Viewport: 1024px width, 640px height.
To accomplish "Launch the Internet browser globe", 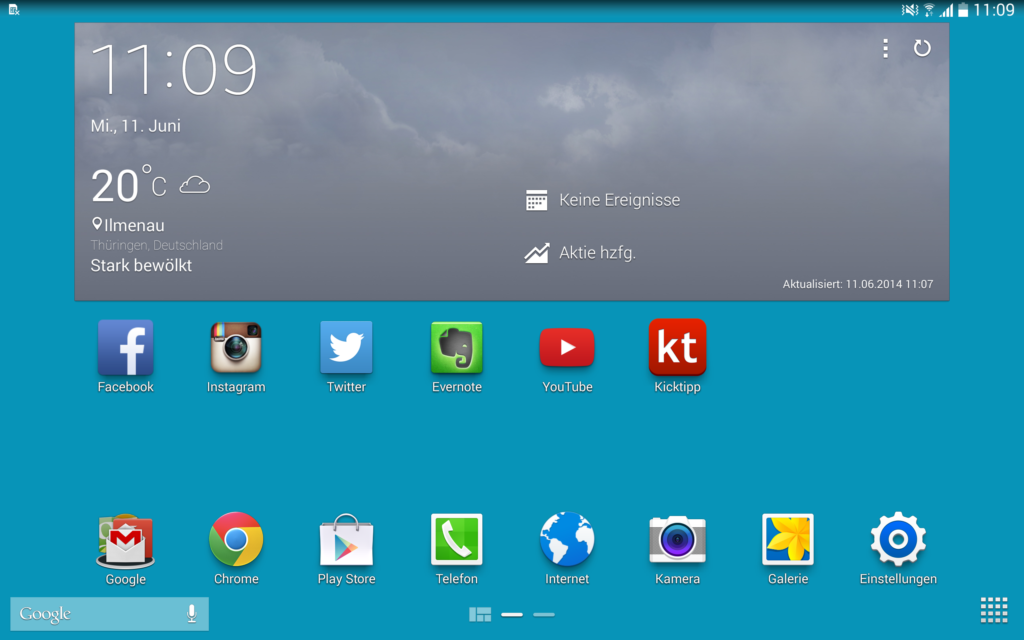I will point(567,539).
